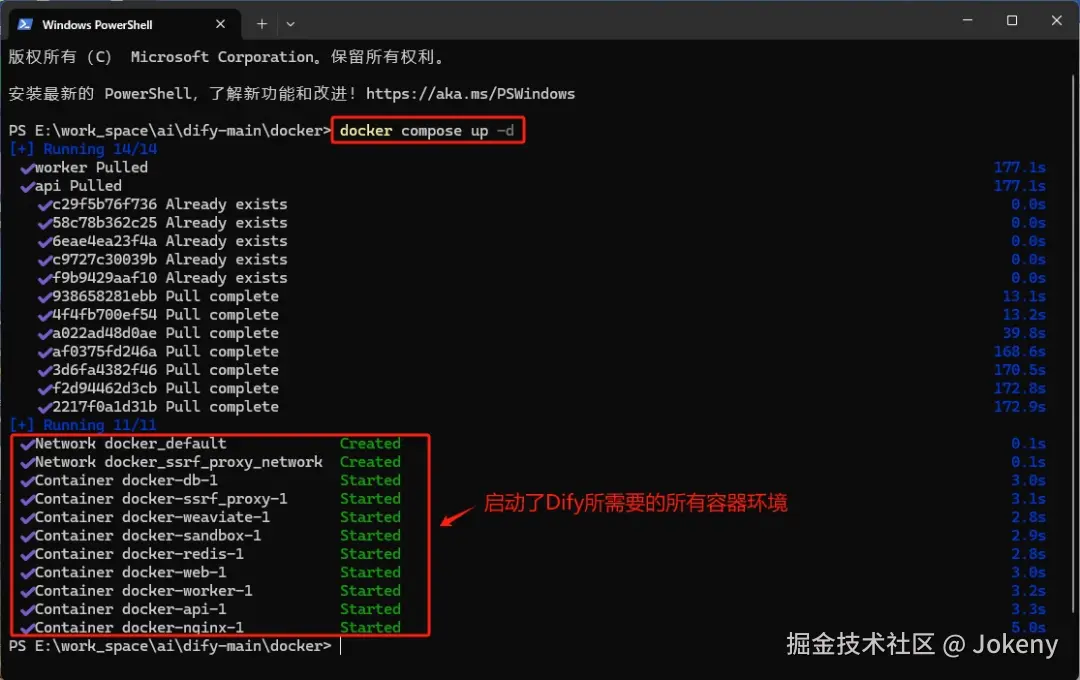Click the 'Started' status for docker-redis-1

[x=370, y=554]
